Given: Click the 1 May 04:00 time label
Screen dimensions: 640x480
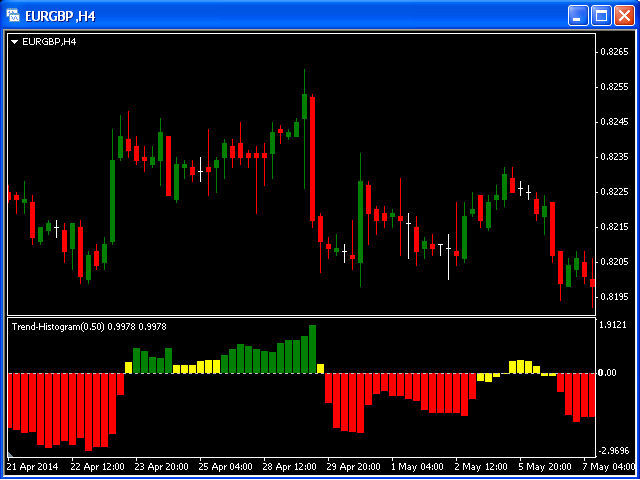Looking at the screenshot, I should point(419,466).
